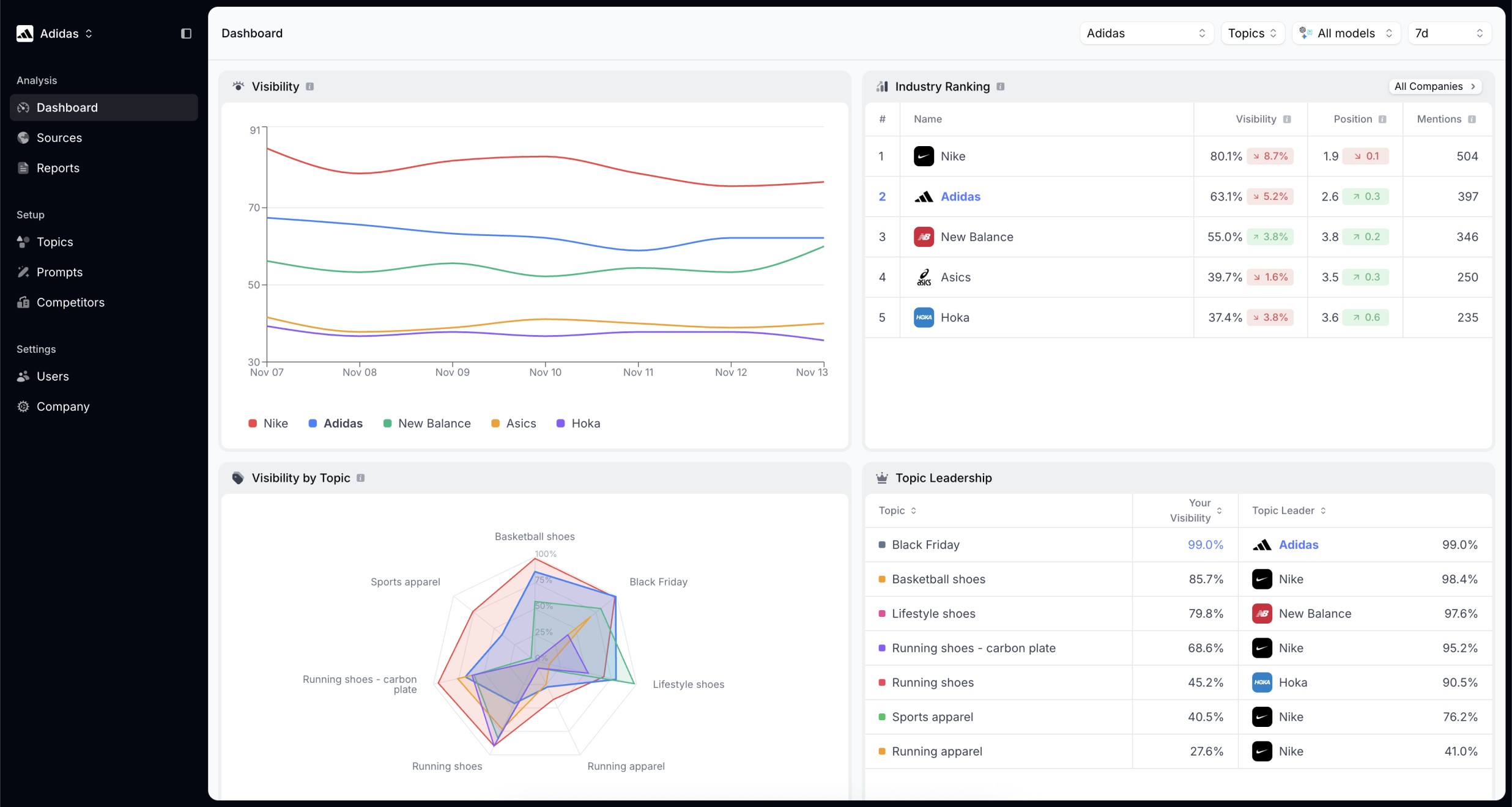Open the Reports section

pyautogui.click(x=104, y=168)
